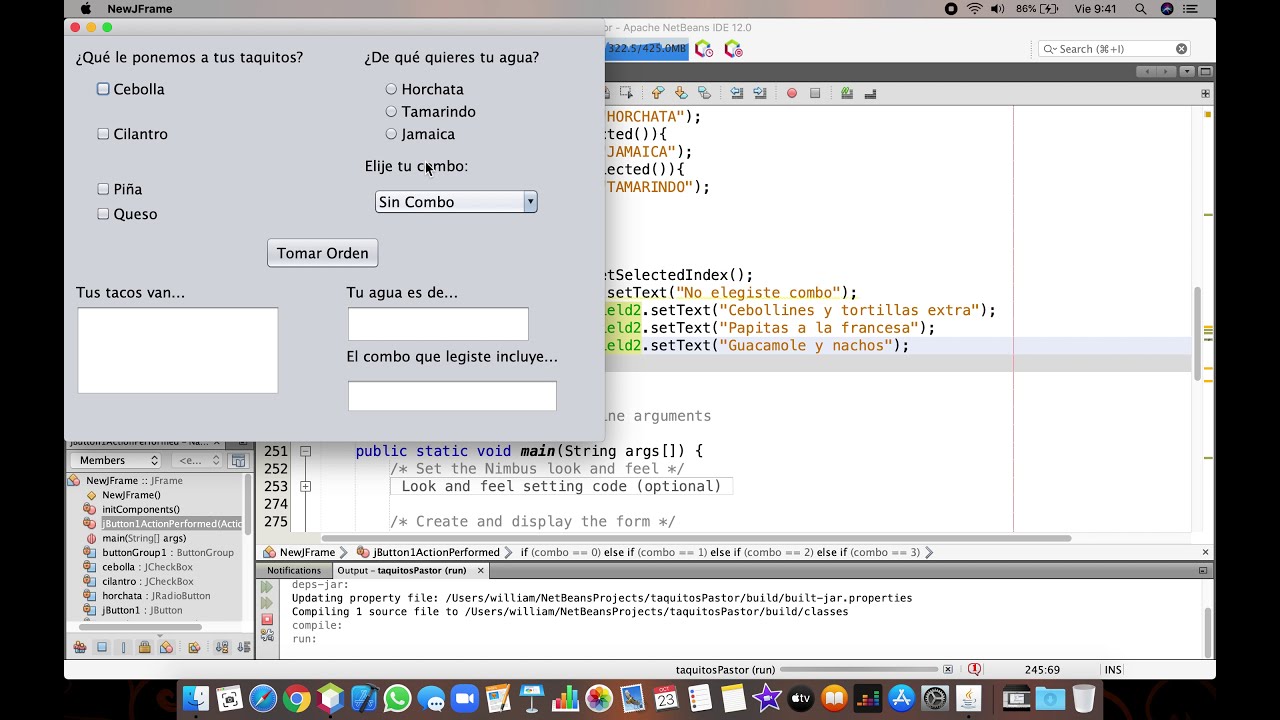
Task: Choose the Jamaica radio option
Action: 391,134
